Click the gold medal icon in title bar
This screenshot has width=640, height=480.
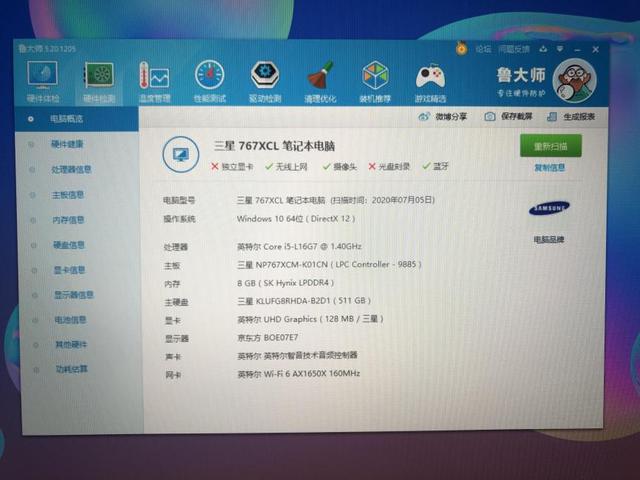coord(461,49)
